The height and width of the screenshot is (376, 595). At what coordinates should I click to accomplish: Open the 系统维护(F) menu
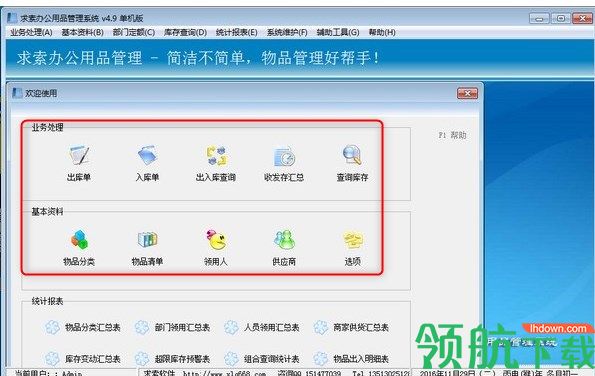point(287,33)
